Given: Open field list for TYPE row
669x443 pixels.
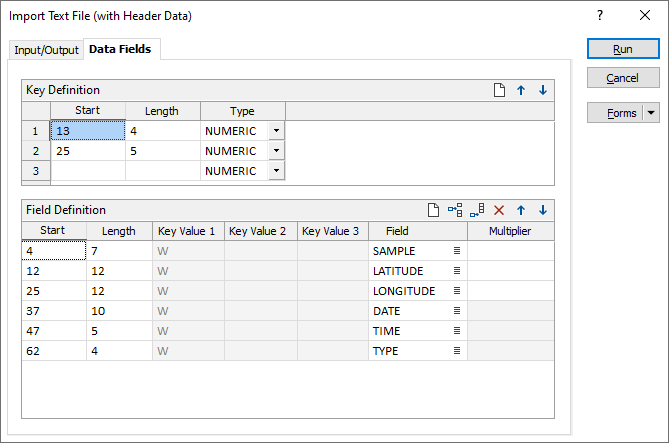Looking at the screenshot, I should click(457, 351).
